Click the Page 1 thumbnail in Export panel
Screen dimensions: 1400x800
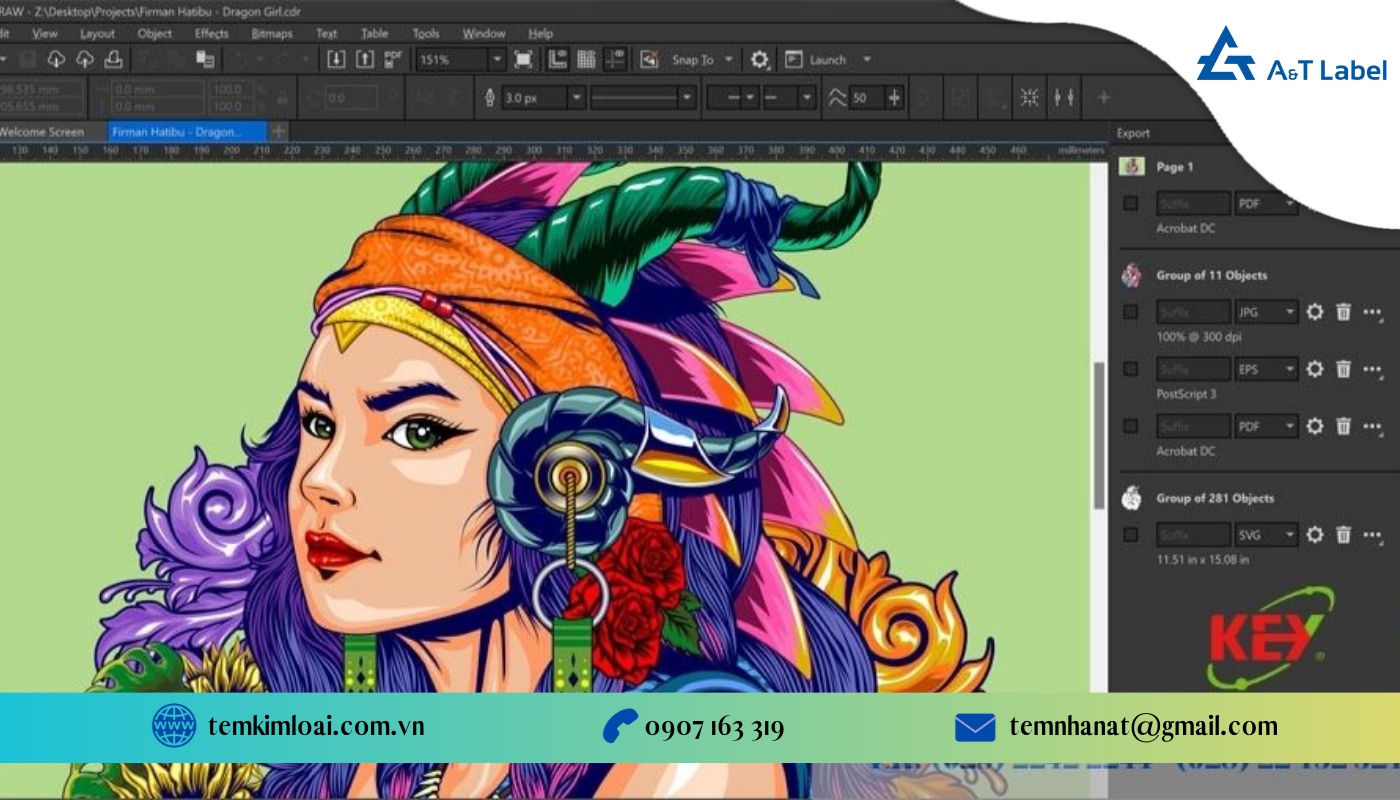[x=1131, y=166]
